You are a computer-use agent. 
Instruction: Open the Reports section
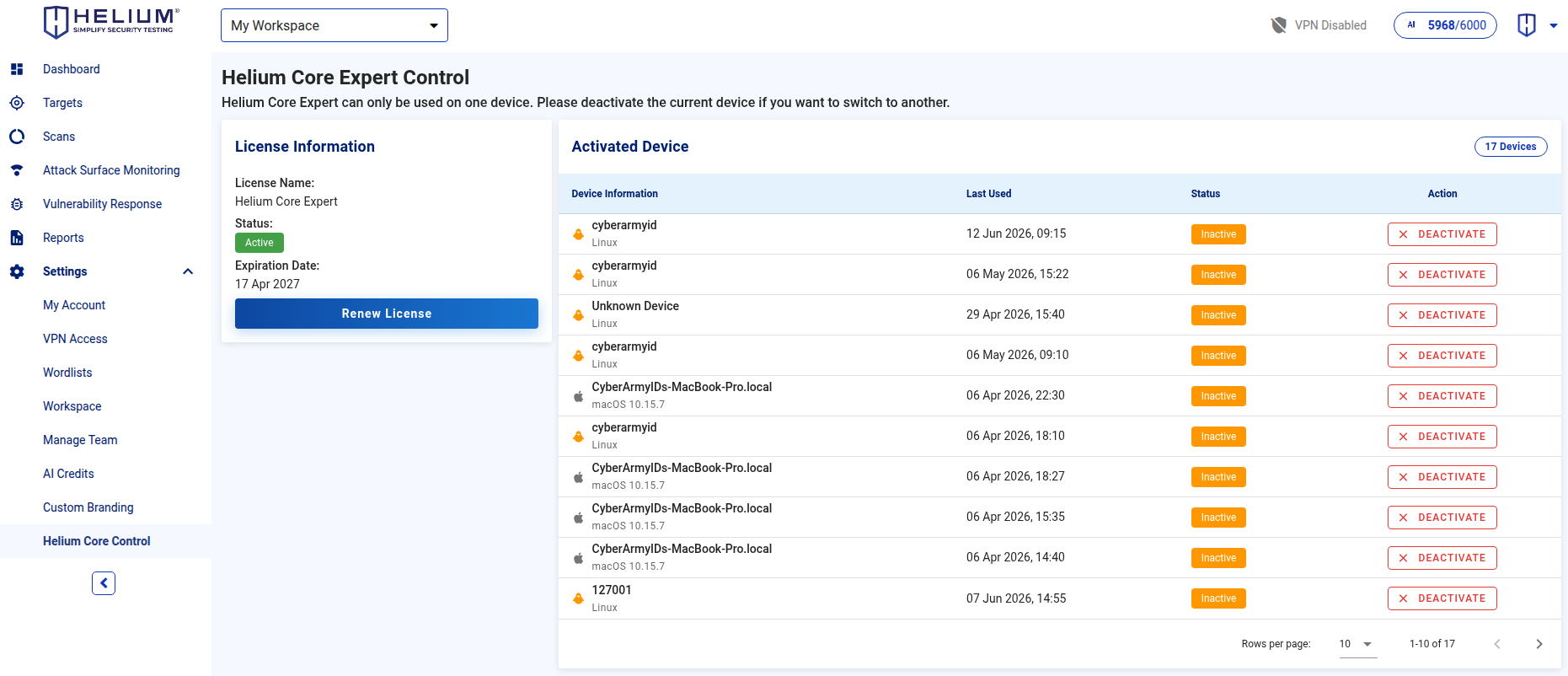coord(63,238)
